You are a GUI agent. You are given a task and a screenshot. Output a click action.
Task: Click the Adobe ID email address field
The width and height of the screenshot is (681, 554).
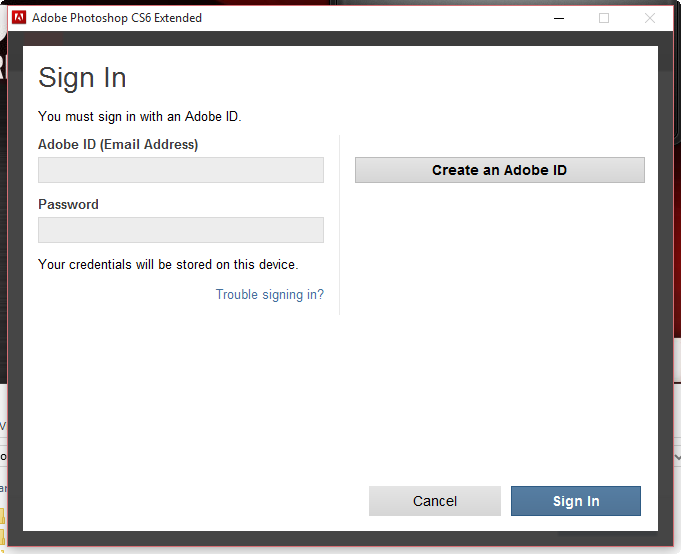181,170
